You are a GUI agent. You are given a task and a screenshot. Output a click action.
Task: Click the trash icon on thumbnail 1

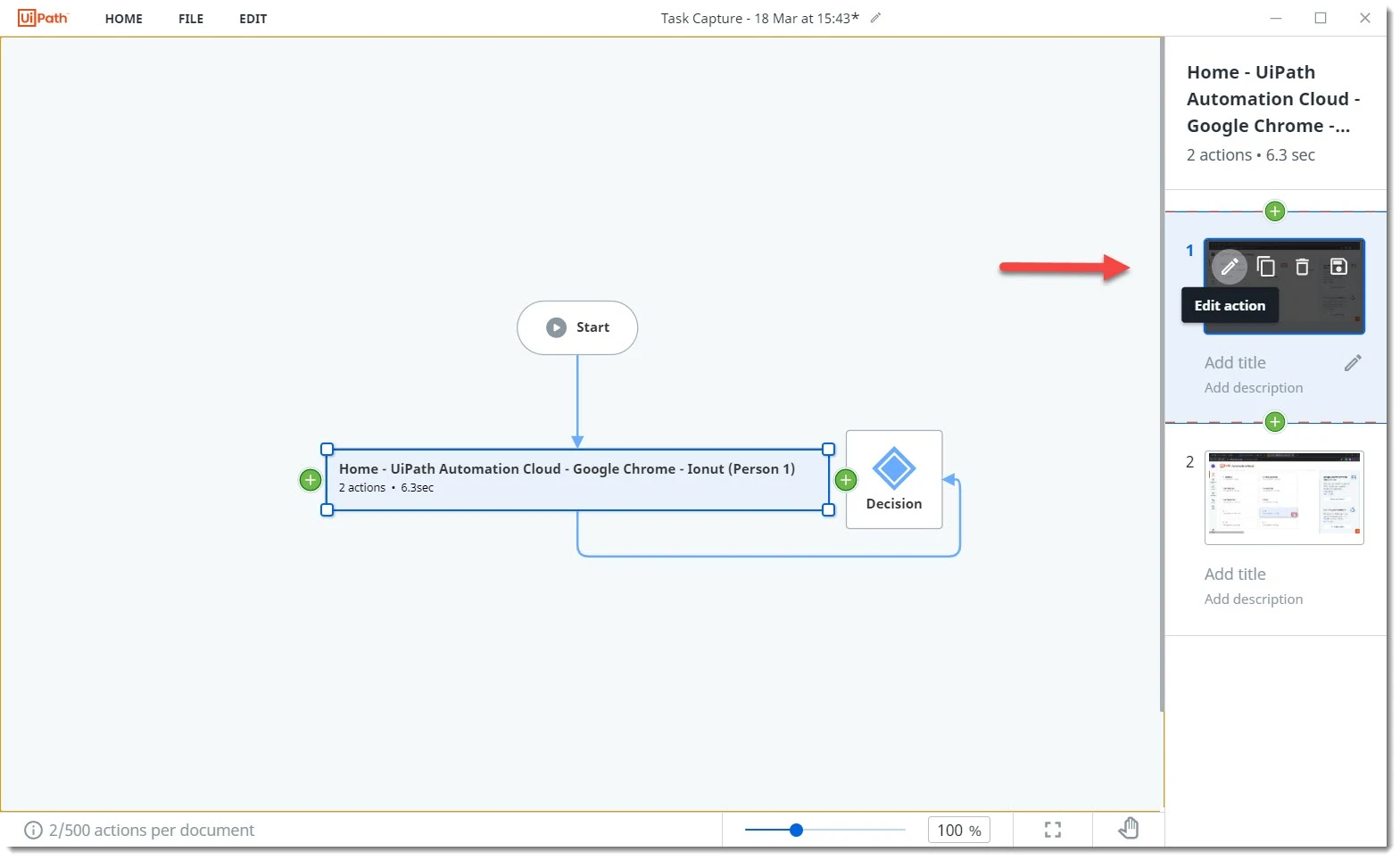1302,267
